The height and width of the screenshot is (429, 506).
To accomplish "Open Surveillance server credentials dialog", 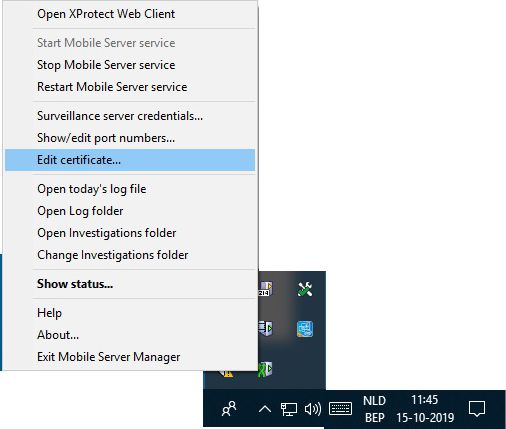I will (130, 116).
